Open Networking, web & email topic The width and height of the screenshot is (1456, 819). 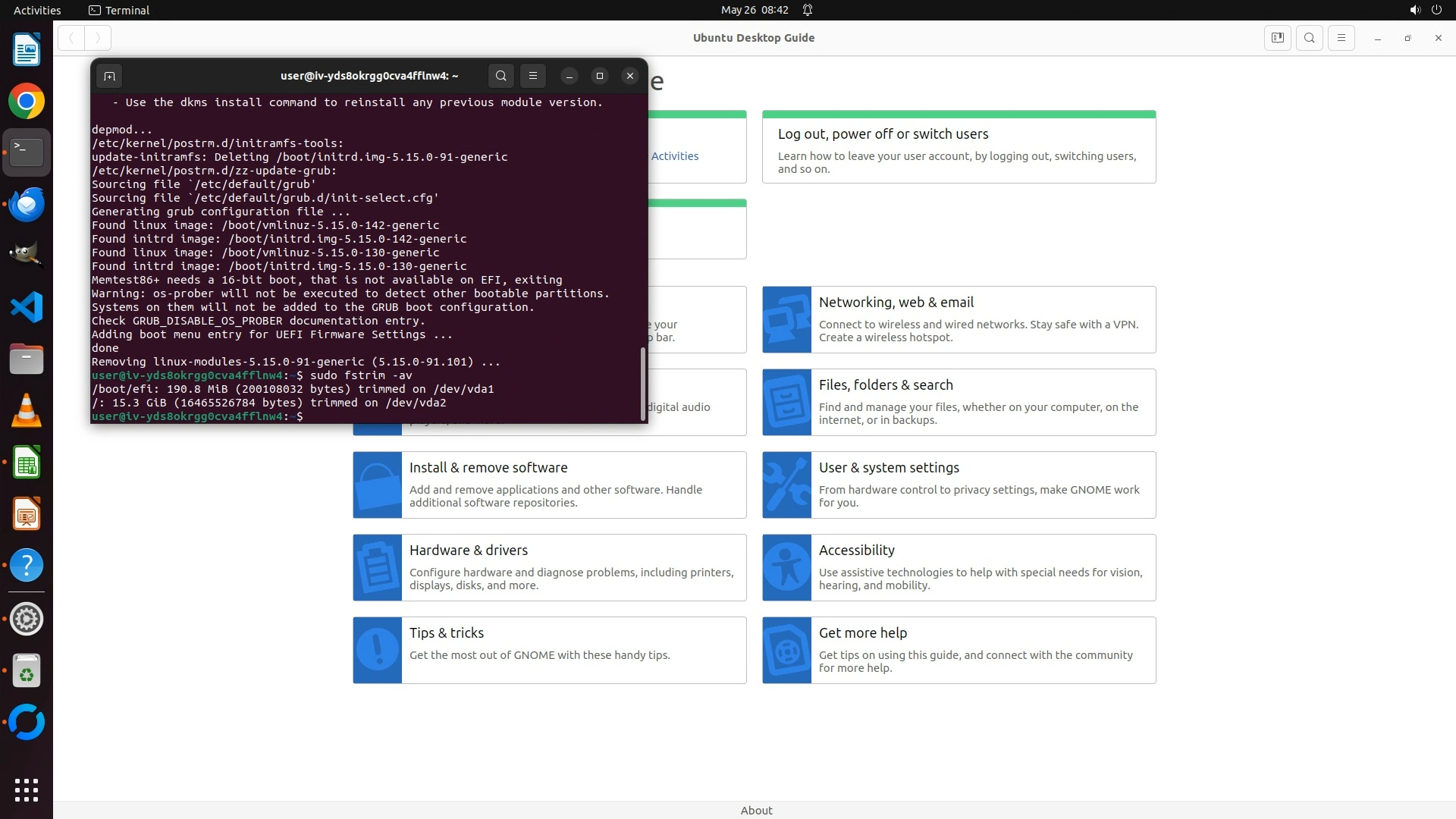(x=896, y=303)
